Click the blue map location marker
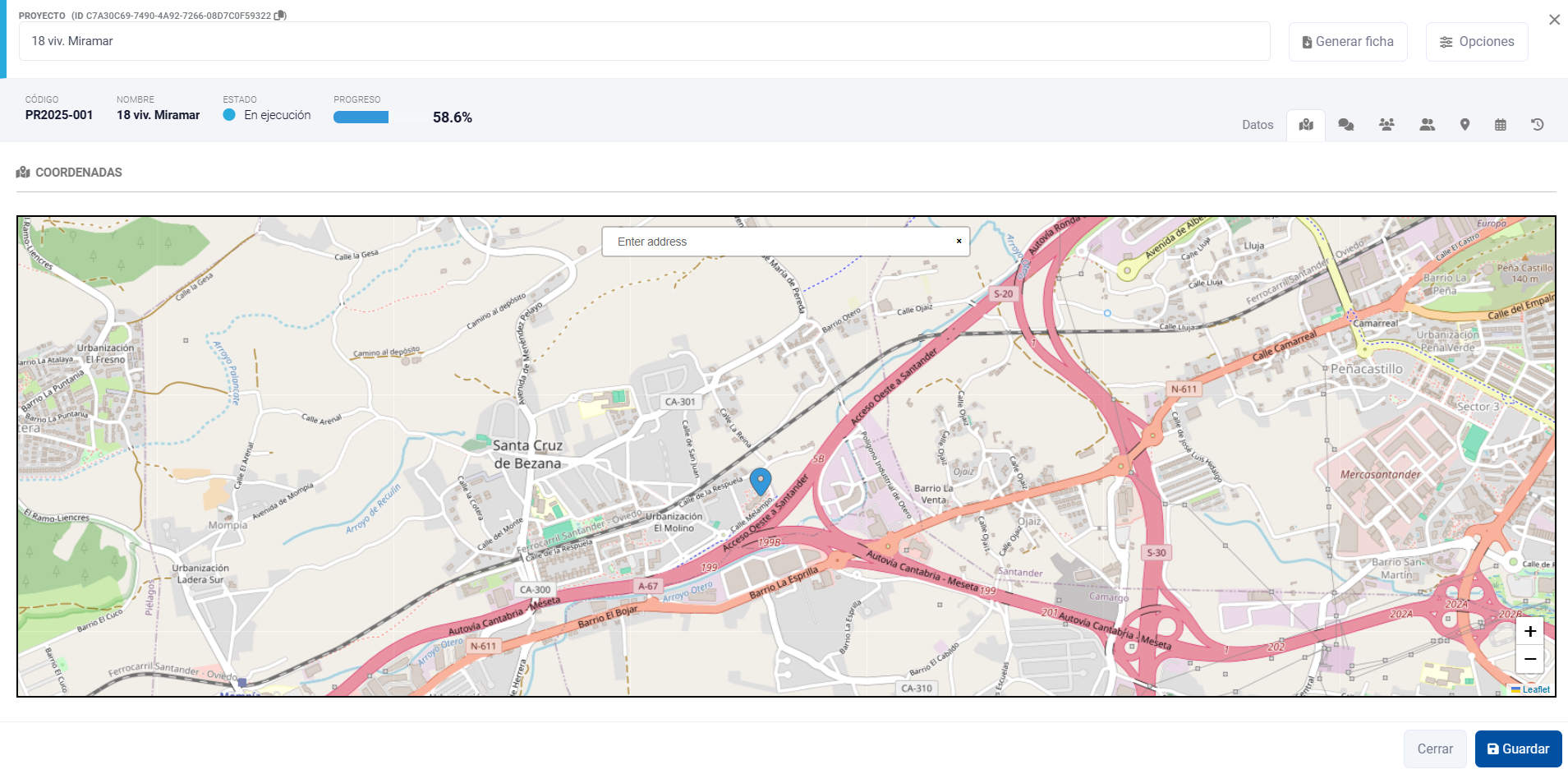This screenshot has width=1568, height=774. (x=761, y=480)
